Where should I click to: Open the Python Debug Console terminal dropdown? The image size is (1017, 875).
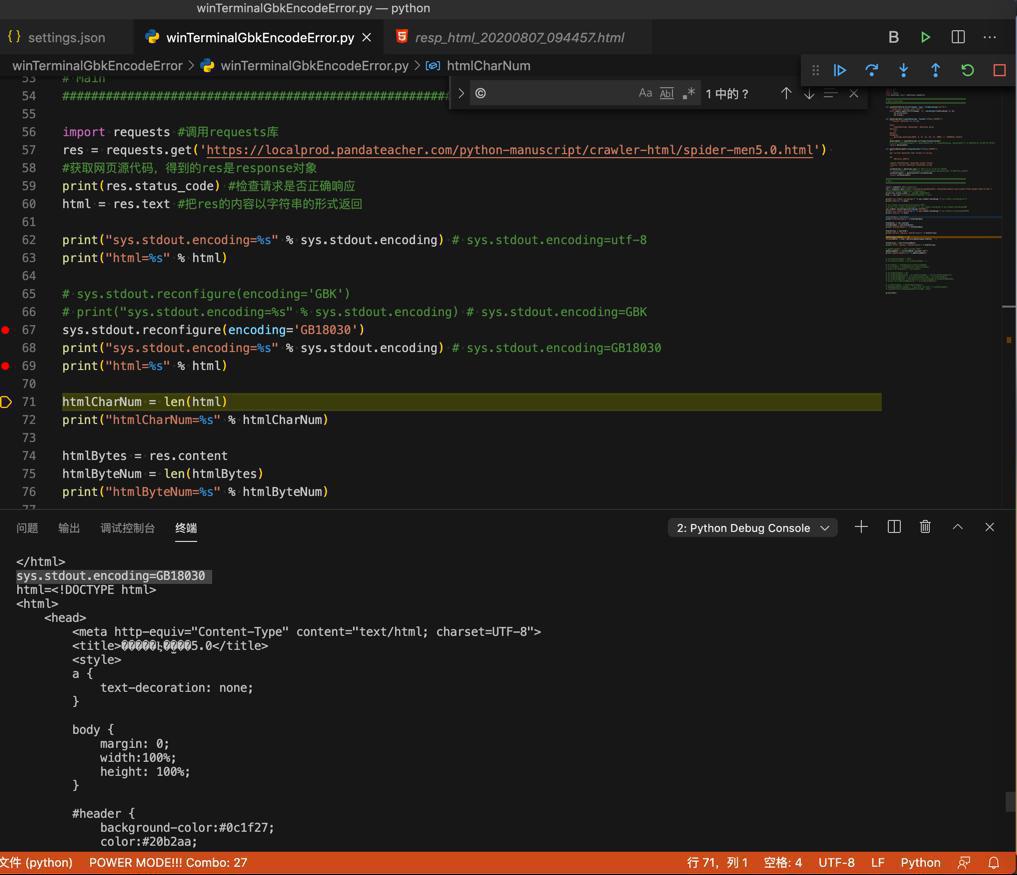coord(752,528)
